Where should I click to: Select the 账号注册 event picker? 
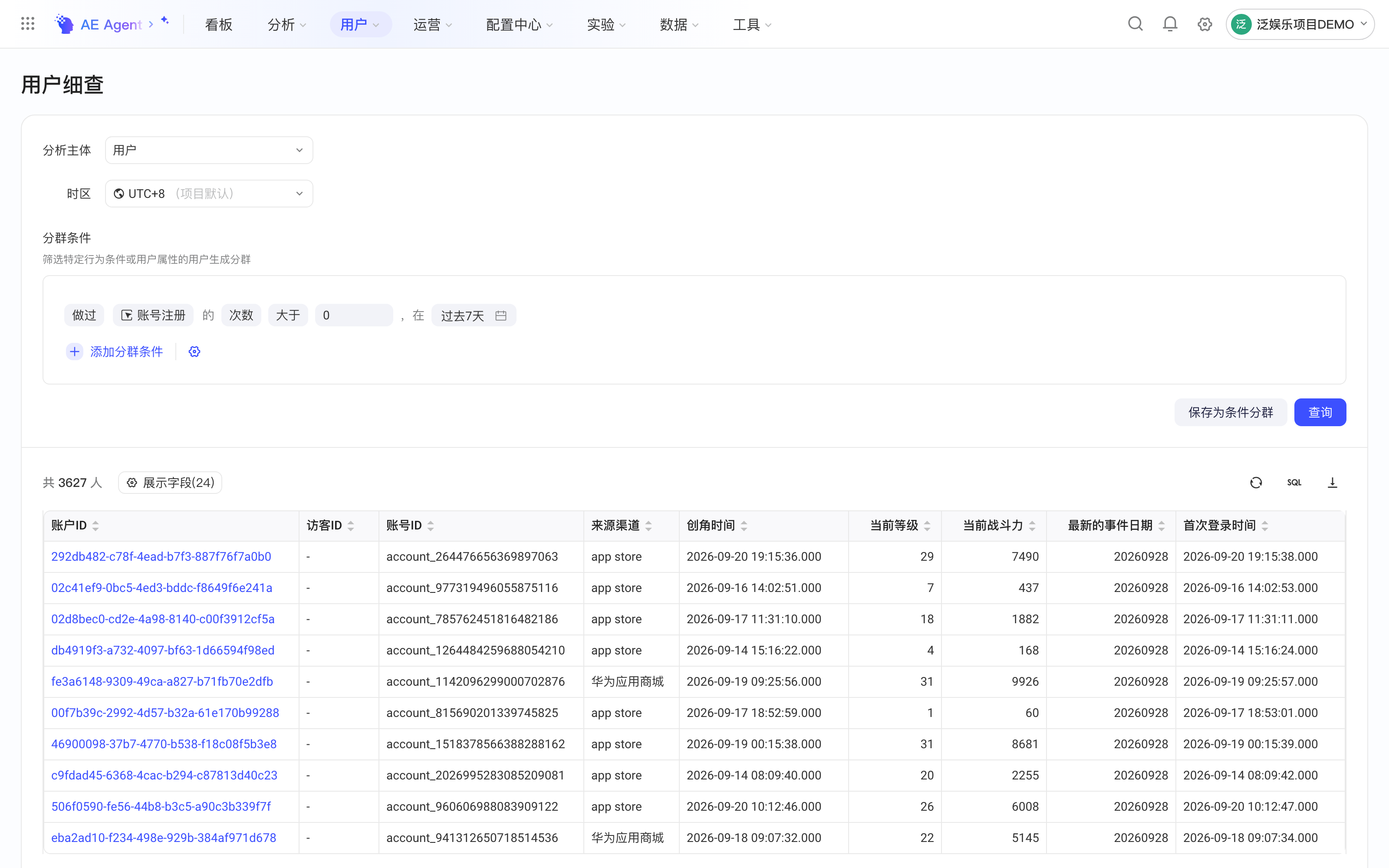pos(153,315)
